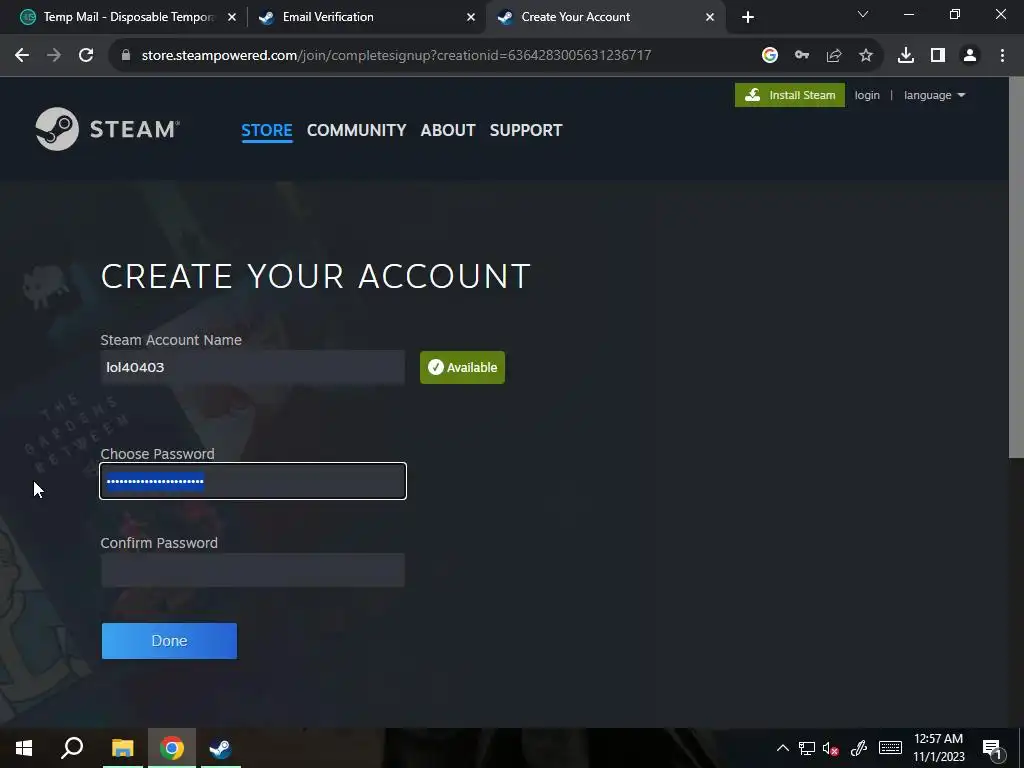Viewport: 1024px width, 768px height.
Task: Open the COMMUNITY menu
Action: click(357, 130)
